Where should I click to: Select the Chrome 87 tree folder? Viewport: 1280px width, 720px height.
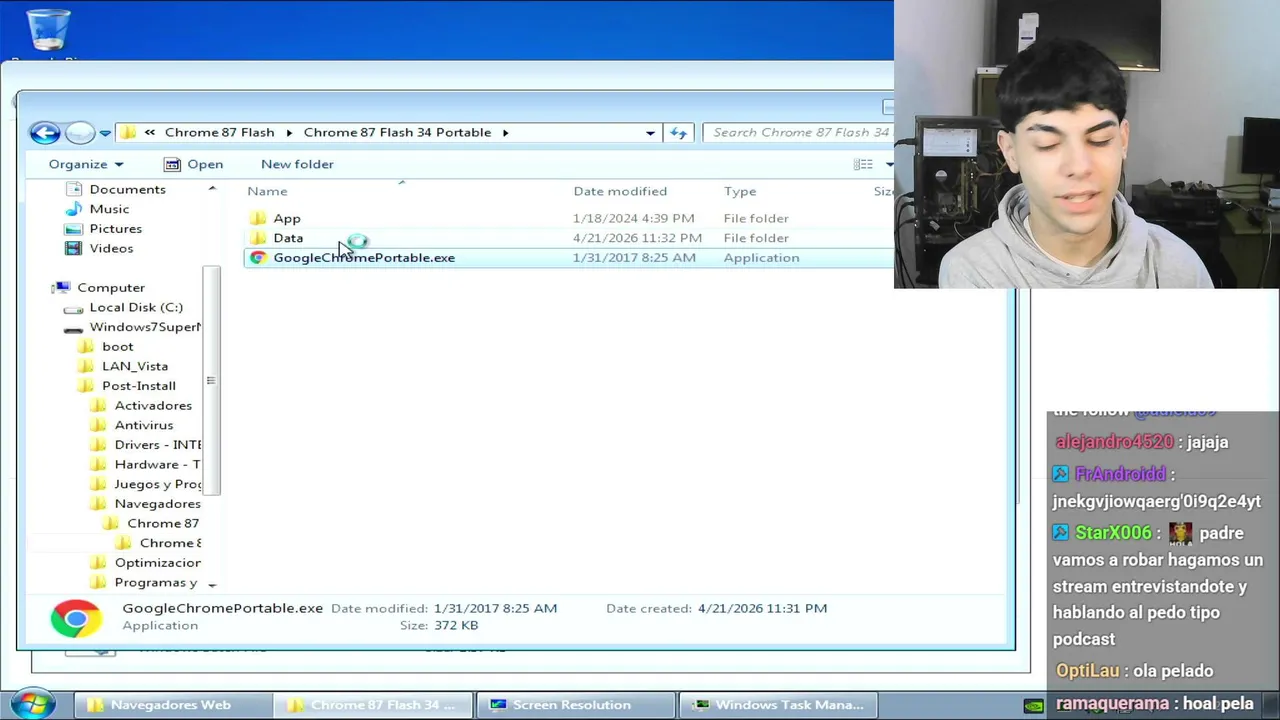[x=162, y=523]
